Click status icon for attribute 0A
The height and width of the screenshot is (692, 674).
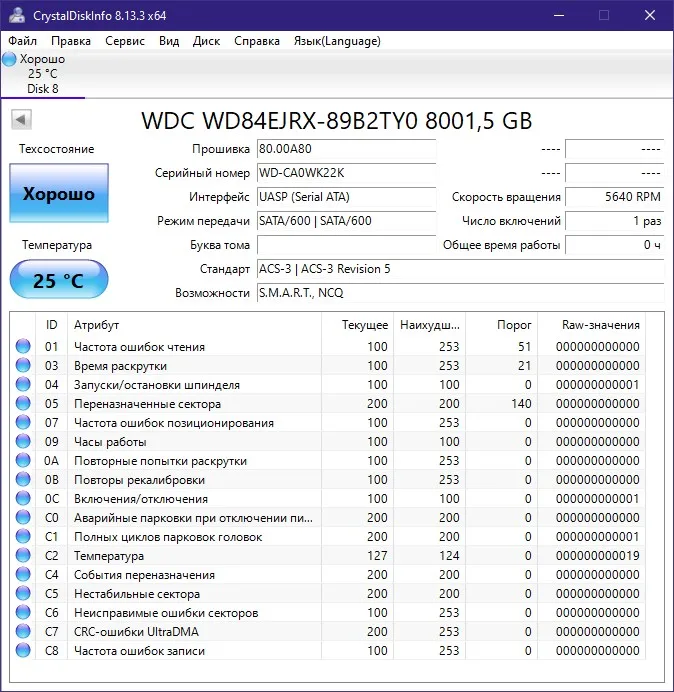(x=23, y=460)
